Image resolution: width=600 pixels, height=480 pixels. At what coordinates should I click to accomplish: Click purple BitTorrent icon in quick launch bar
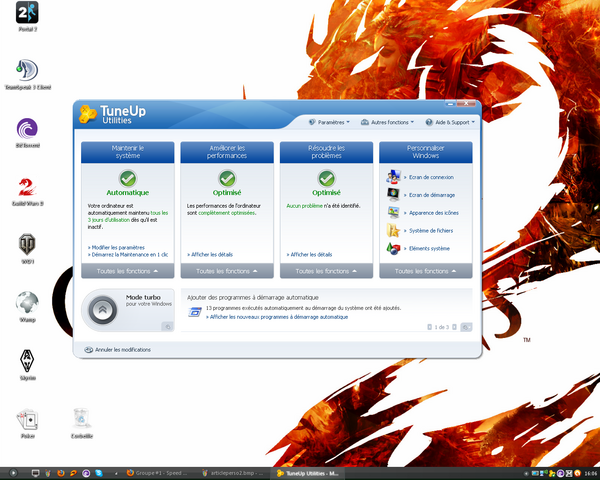(86, 473)
